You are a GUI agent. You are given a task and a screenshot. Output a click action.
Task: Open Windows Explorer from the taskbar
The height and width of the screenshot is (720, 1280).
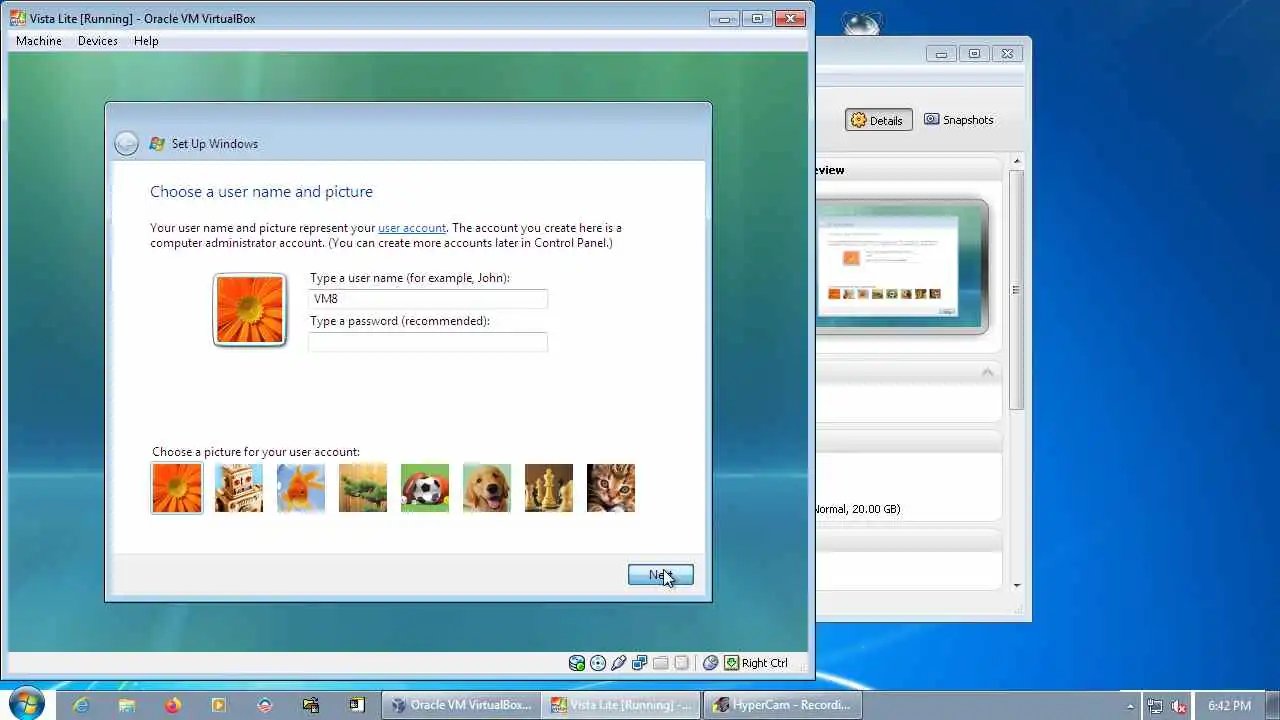coord(127,705)
